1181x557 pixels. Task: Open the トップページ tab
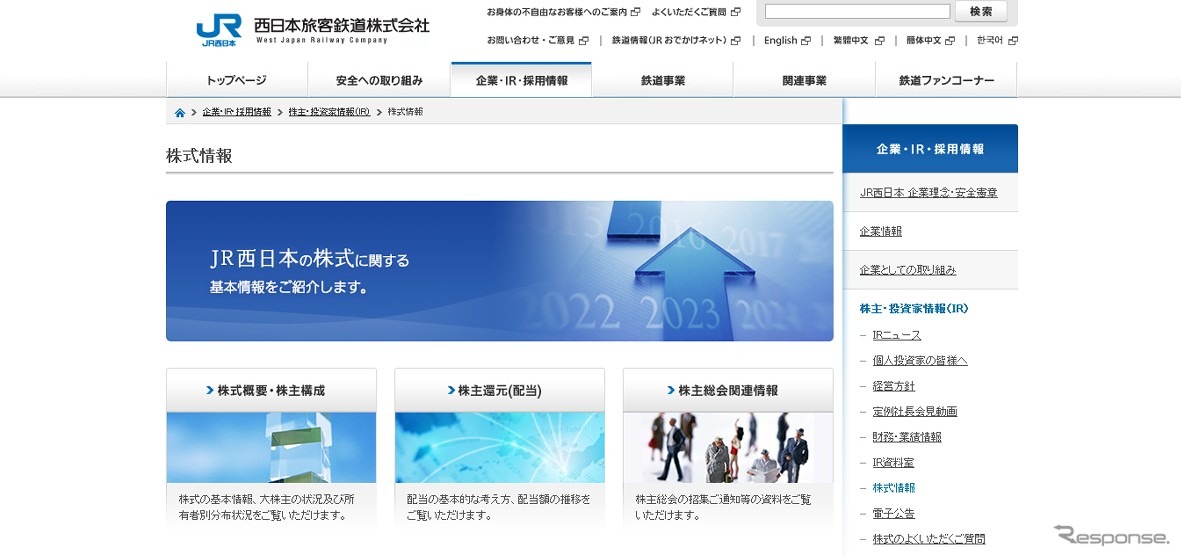pyautogui.click(x=237, y=80)
